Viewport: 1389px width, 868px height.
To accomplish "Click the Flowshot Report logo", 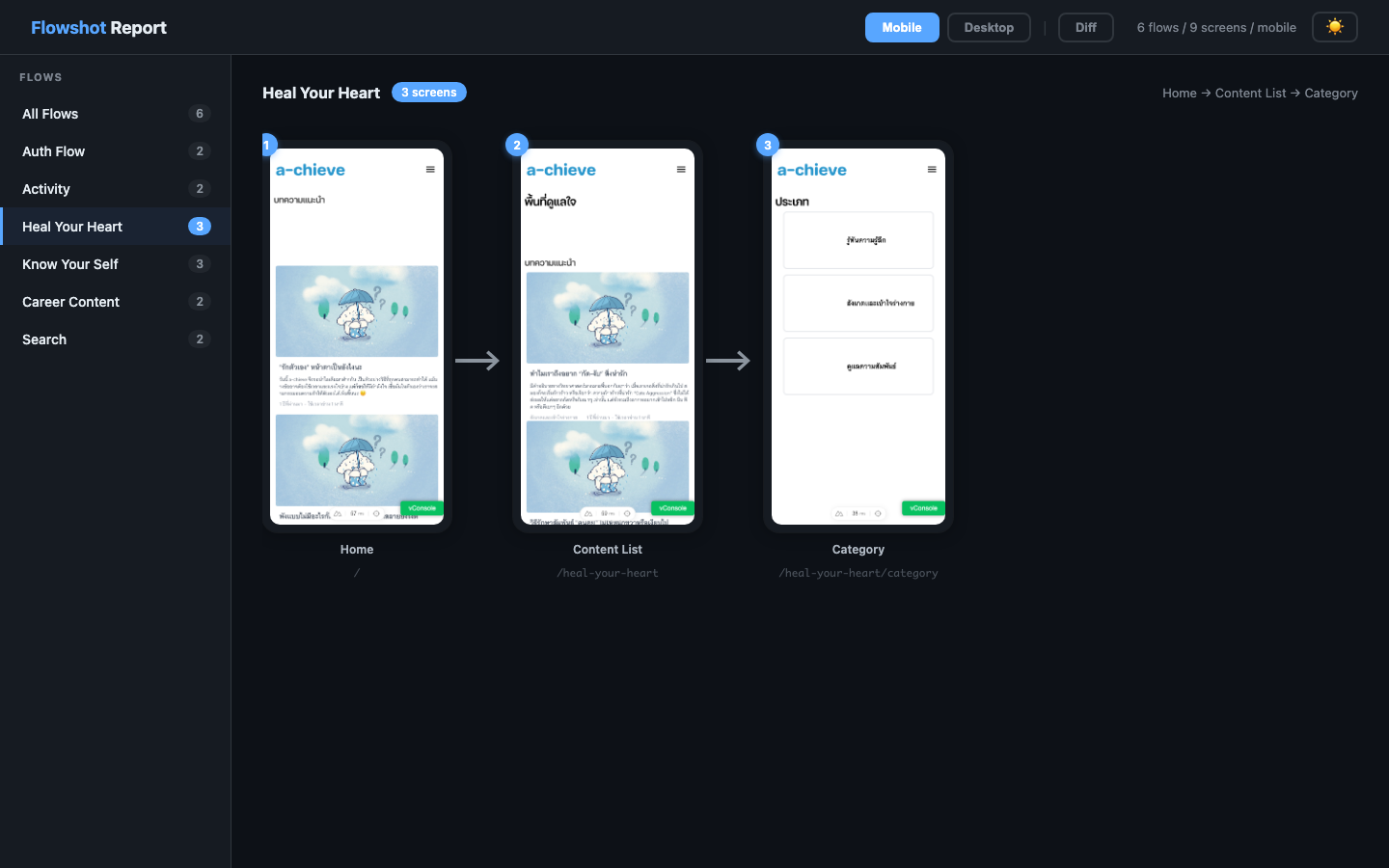I will point(98,27).
